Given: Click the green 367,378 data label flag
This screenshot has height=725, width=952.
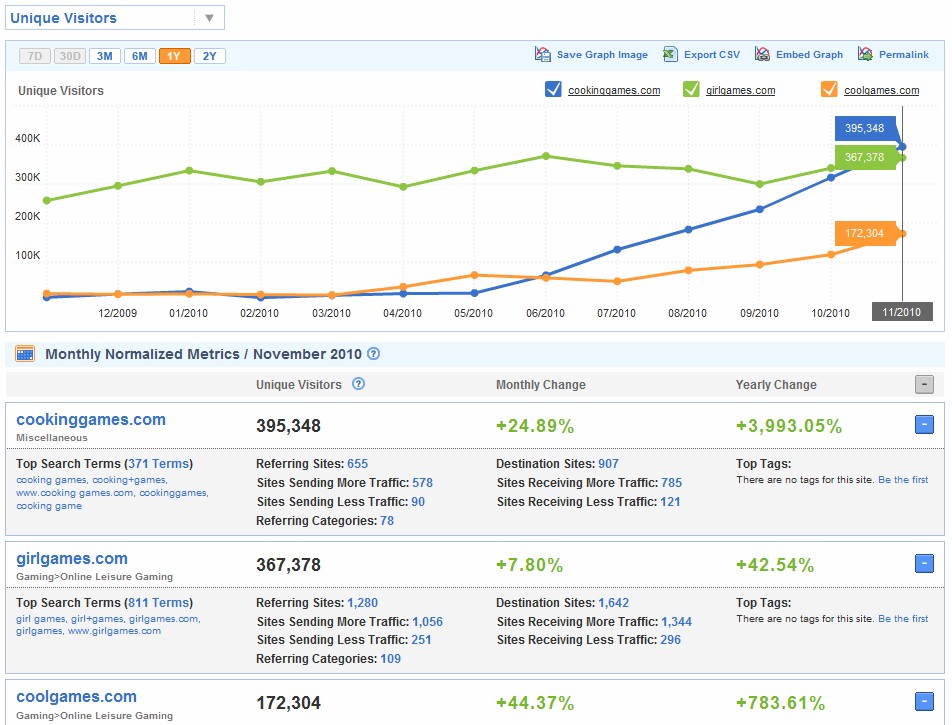Looking at the screenshot, I should pyautogui.click(x=865, y=157).
